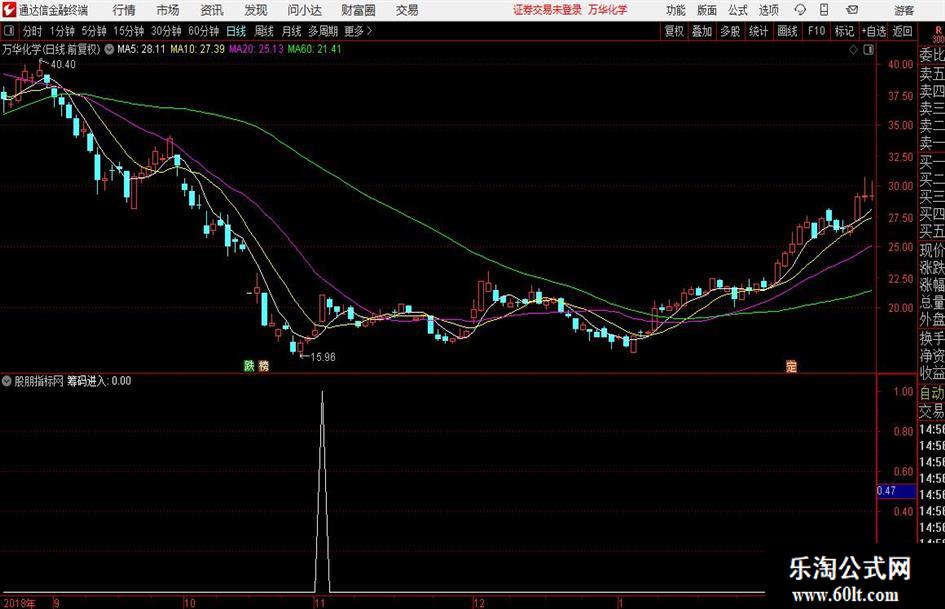This screenshot has height=609, width=945.
Task: Open the 功能 menu
Action: (x=676, y=10)
